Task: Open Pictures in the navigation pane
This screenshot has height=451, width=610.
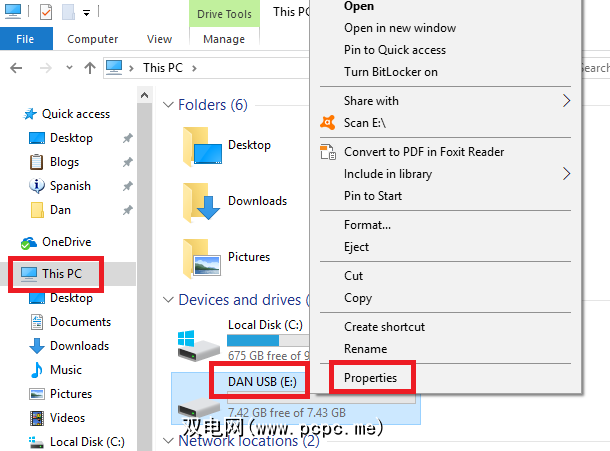Action: (x=71, y=394)
